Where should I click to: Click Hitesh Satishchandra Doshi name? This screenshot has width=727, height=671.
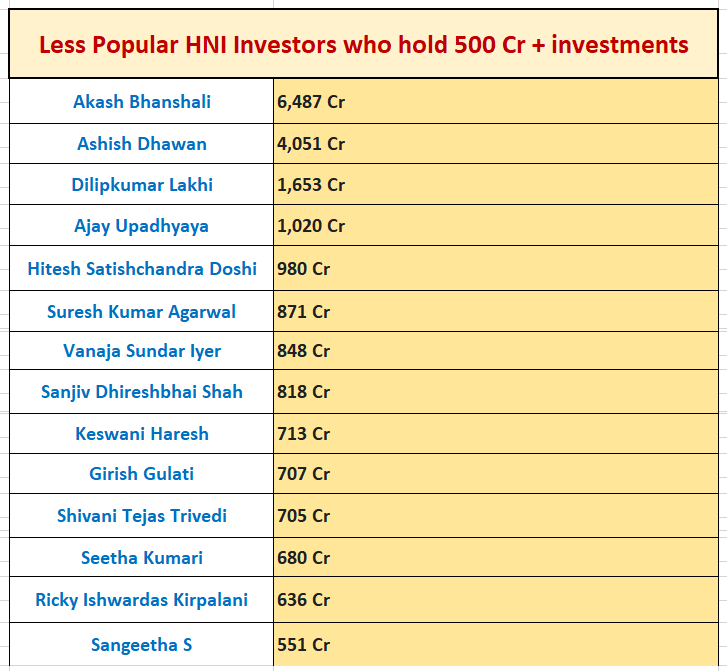pos(141,269)
